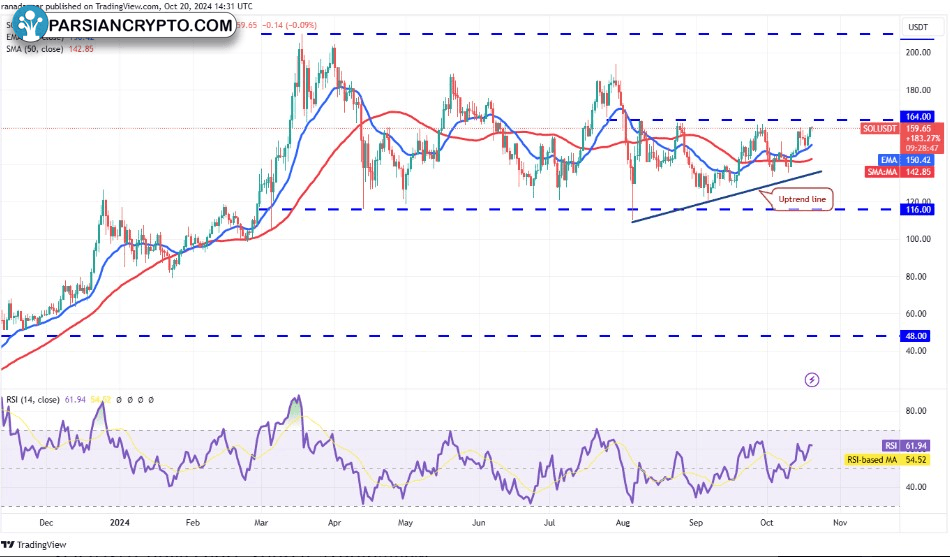Click the May label on time axis
The width and height of the screenshot is (950, 557).
[405, 522]
